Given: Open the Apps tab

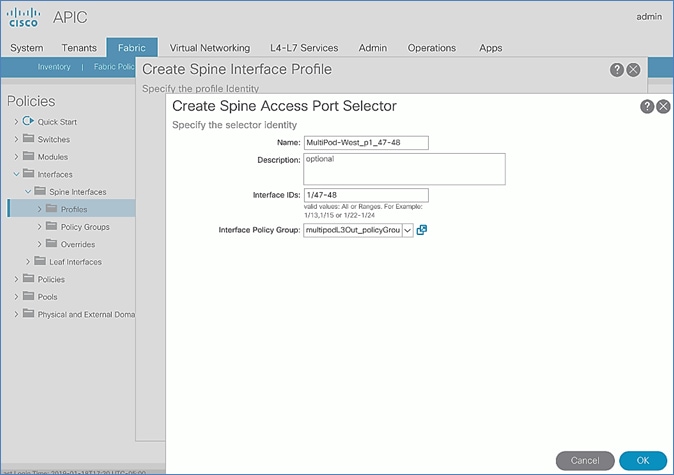Looking at the screenshot, I should click(490, 48).
